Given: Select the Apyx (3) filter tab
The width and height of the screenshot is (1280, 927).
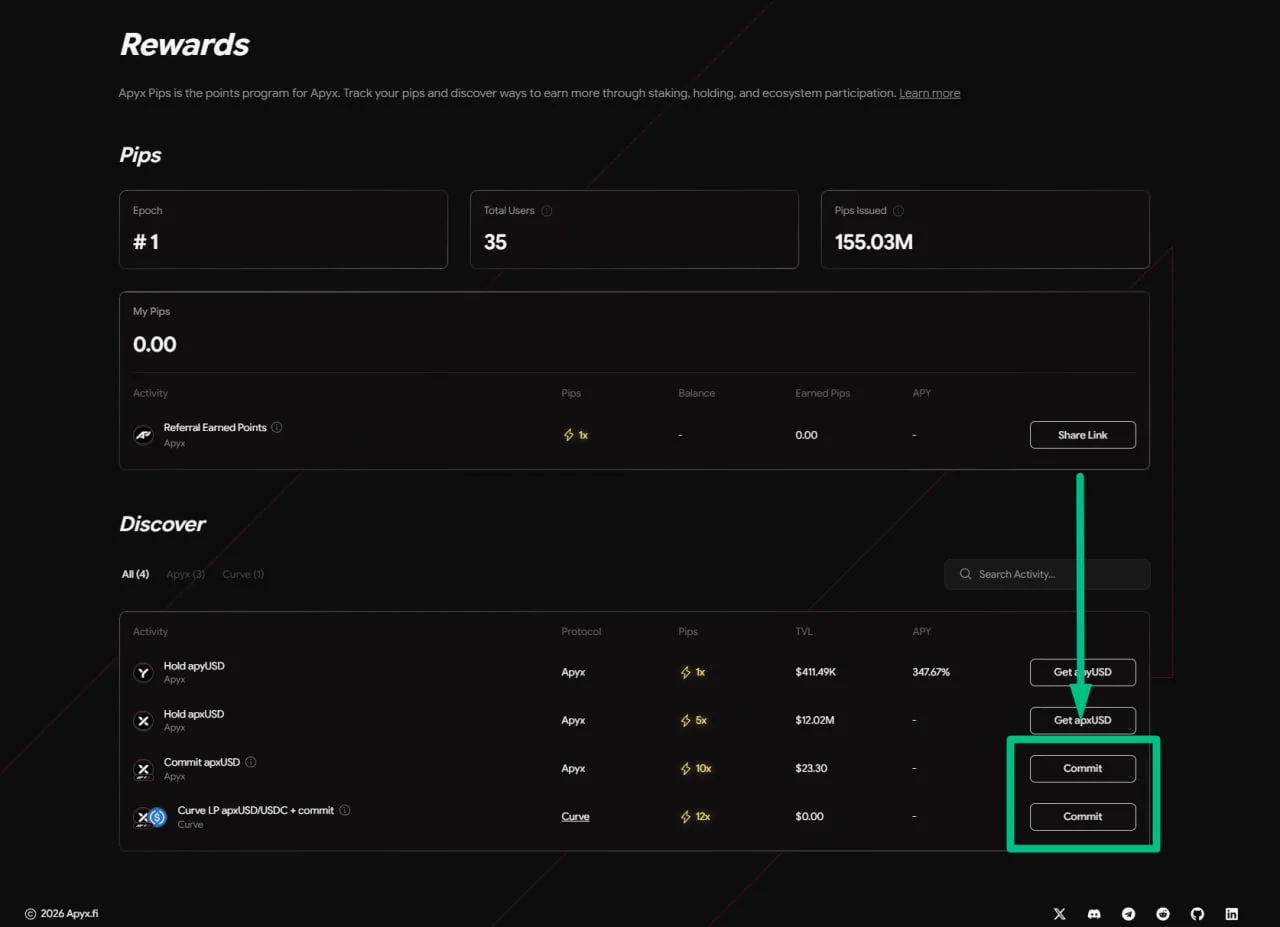Looking at the screenshot, I should coord(186,574).
